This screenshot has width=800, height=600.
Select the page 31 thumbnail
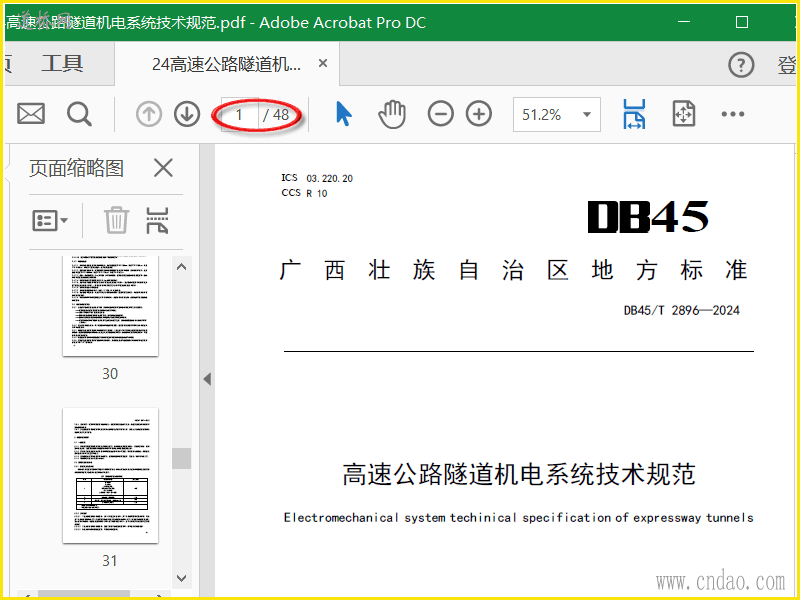point(110,476)
